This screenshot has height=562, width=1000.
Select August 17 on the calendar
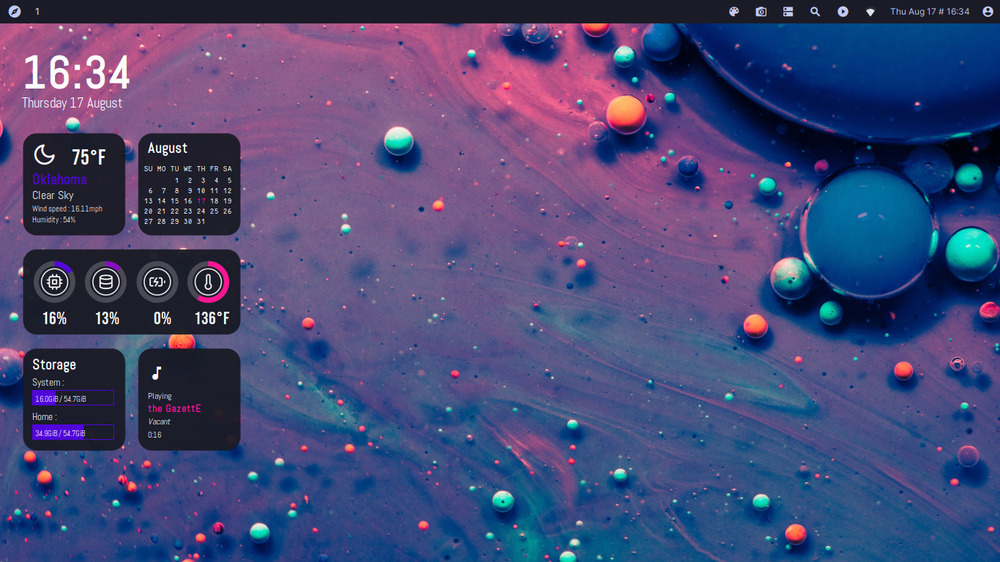click(x=201, y=200)
